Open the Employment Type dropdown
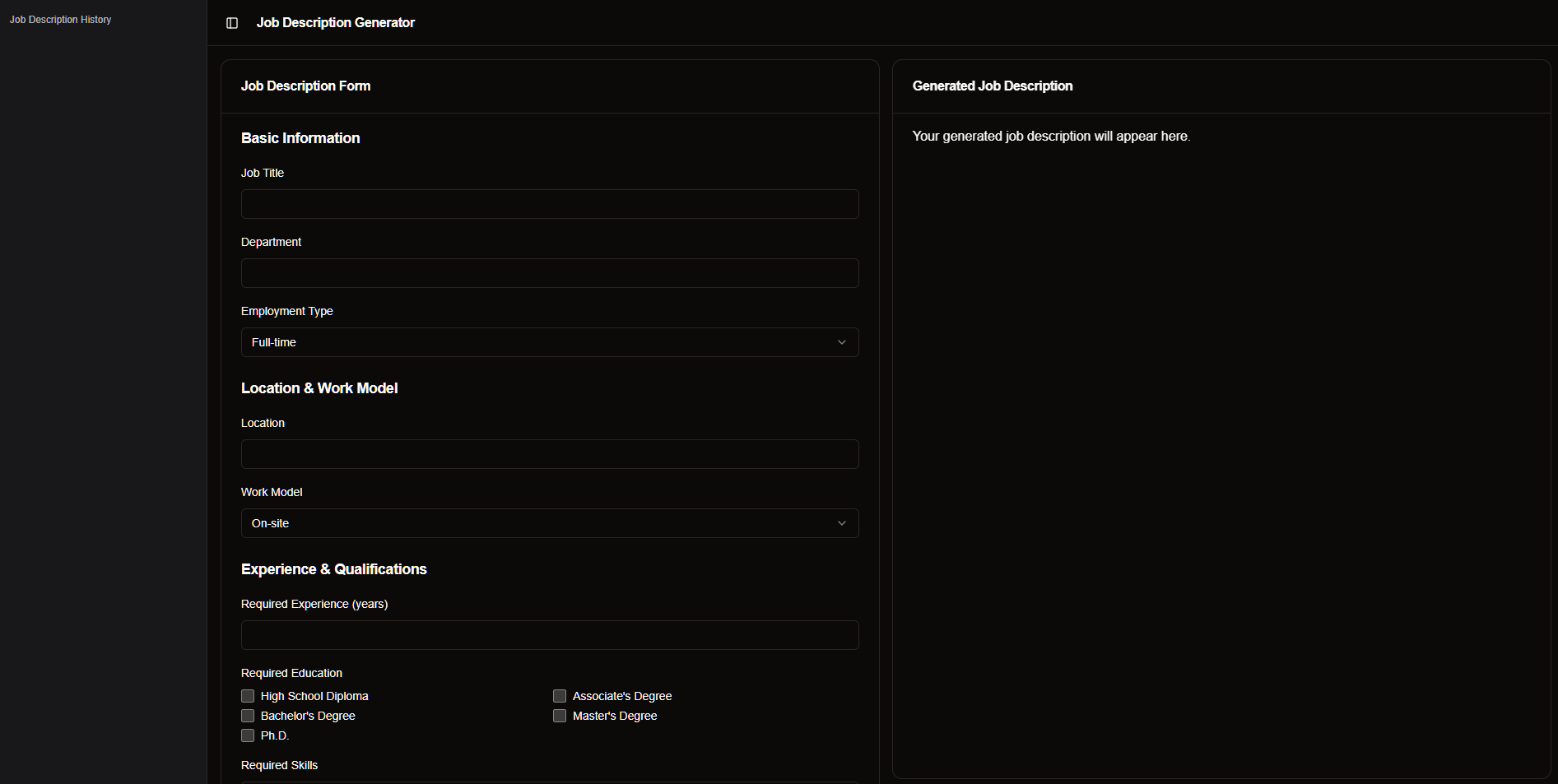Viewport: 1558px width, 784px height. pyautogui.click(x=550, y=342)
